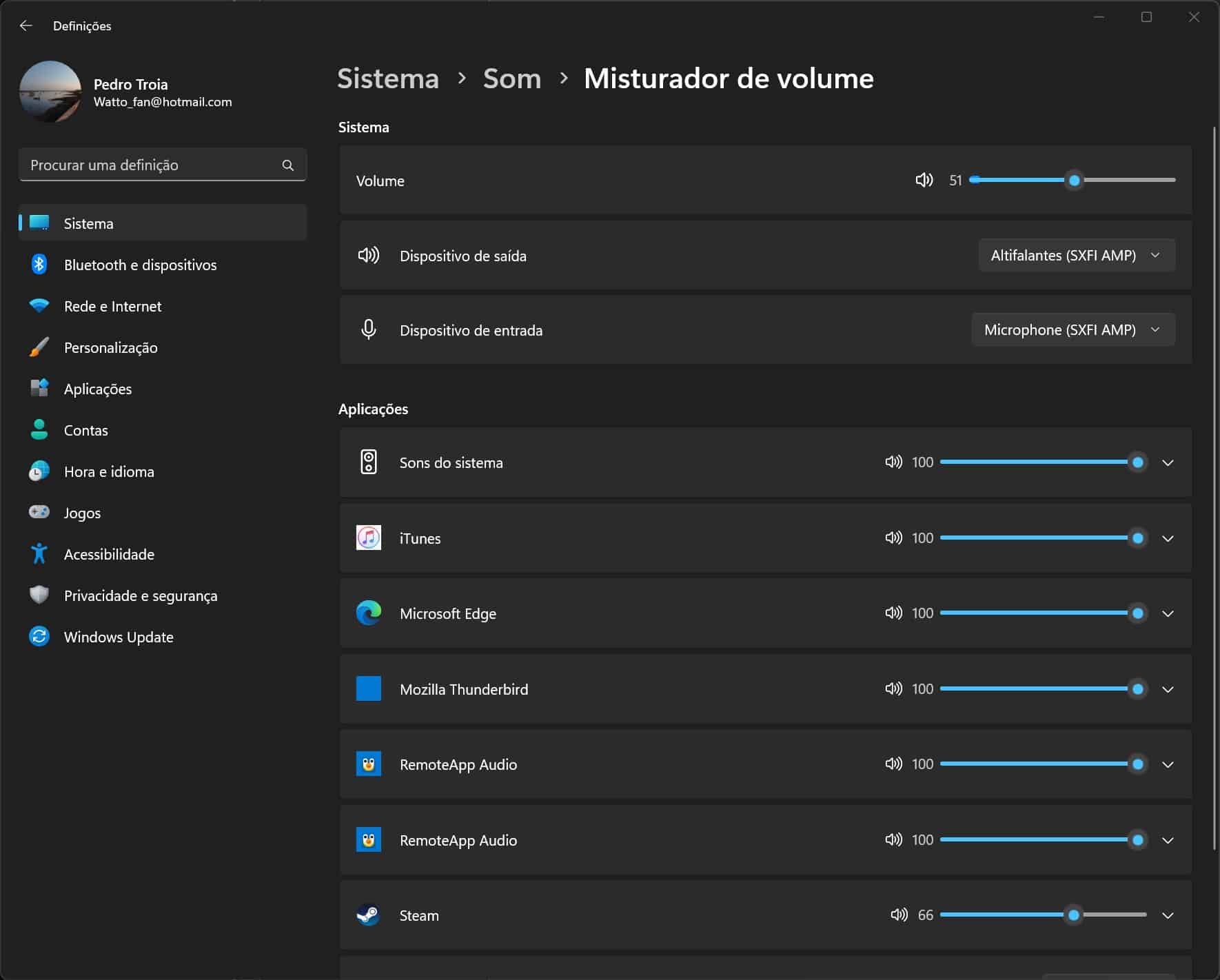Go to Windows Update section
The image size is (1220, 980).
tap(119, 637)
